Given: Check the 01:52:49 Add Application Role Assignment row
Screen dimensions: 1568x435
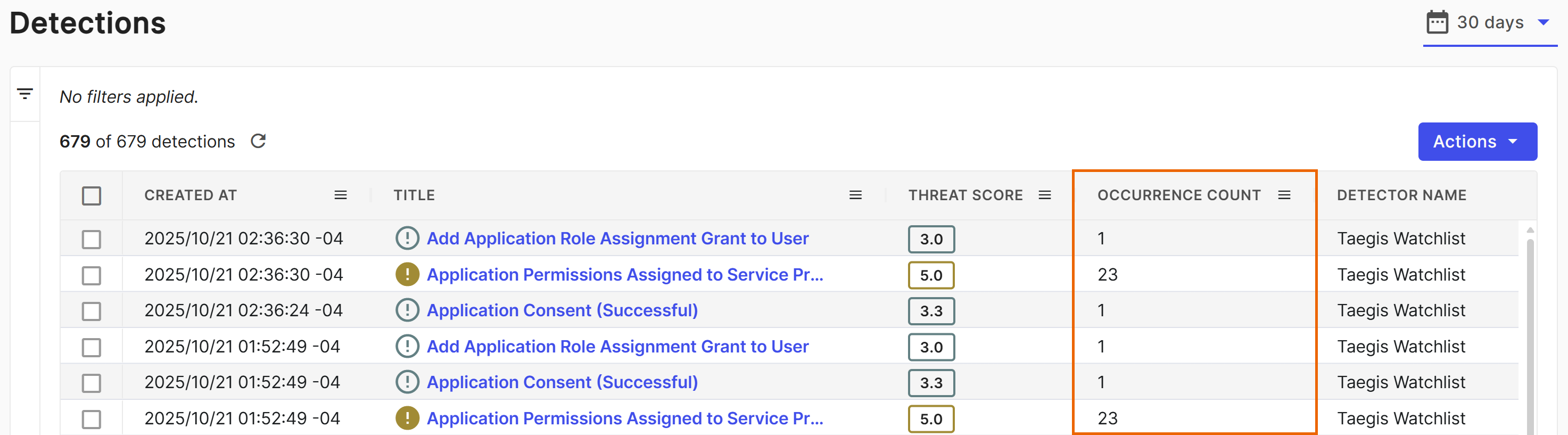Looking at the screenshot, I should coord(92,347).
